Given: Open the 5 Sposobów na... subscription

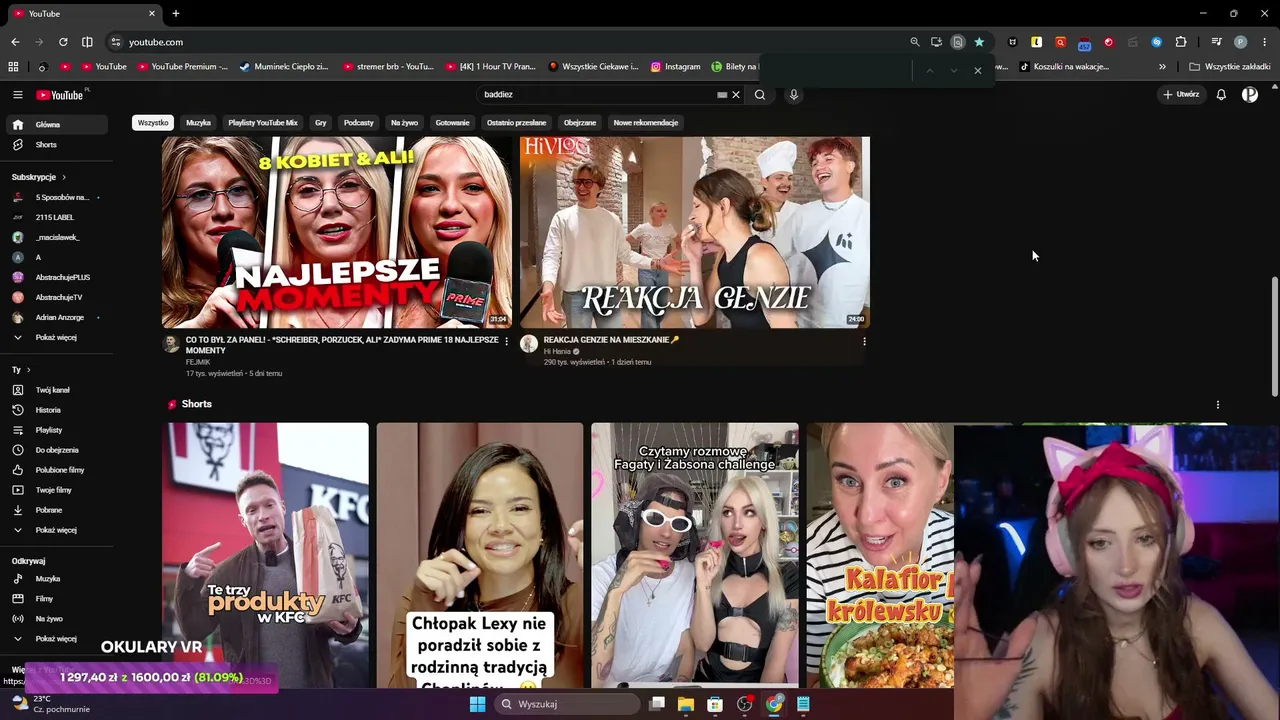Looking at the screenshot, I should (x=55, y=197).
